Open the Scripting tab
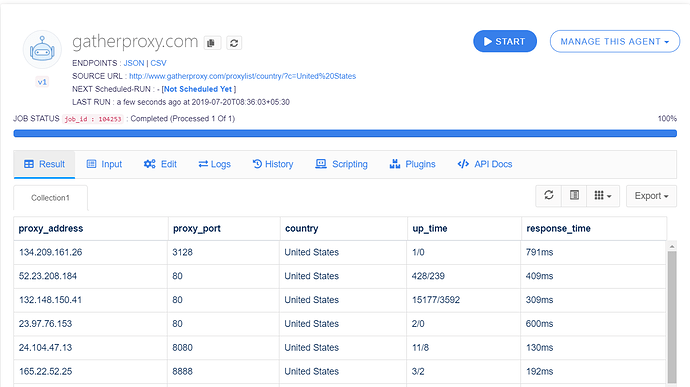690x387 pixels. (341, 164)
